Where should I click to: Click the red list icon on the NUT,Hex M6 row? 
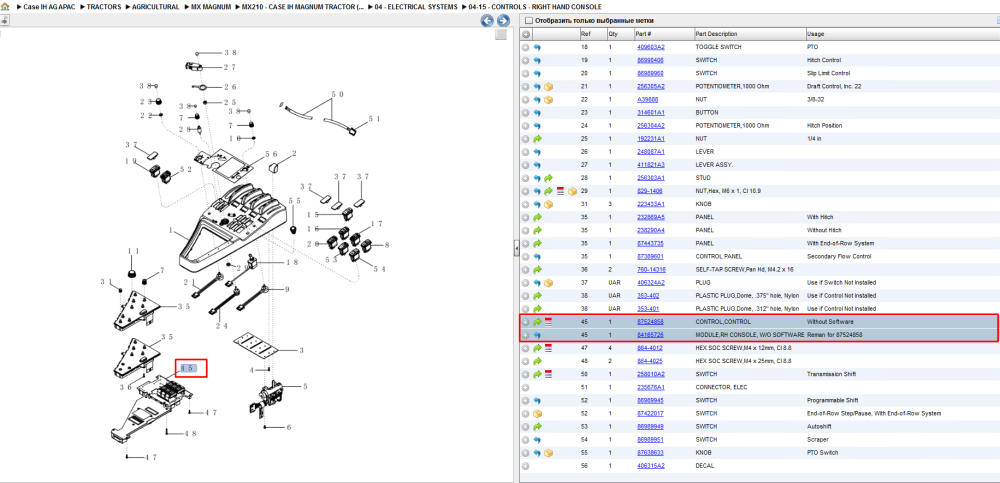pyautogui.click(x=560, y=191)
